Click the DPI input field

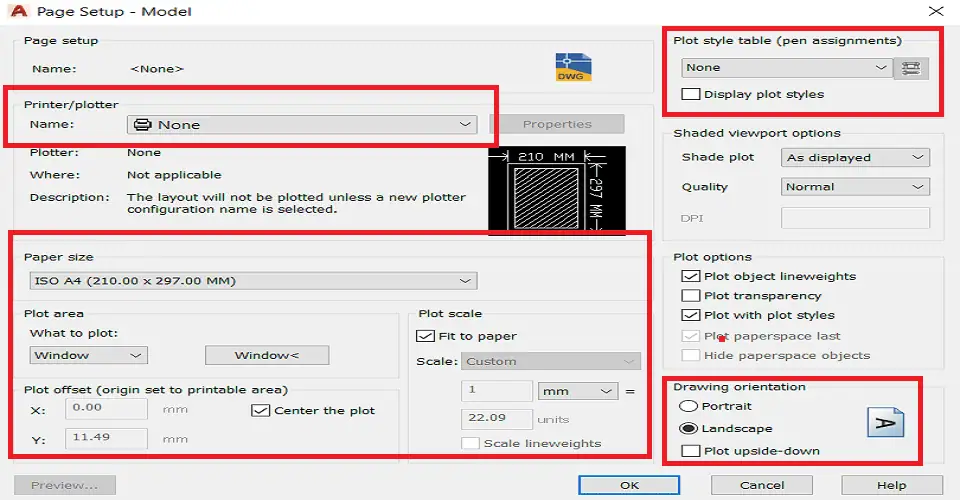pos(855,218)
